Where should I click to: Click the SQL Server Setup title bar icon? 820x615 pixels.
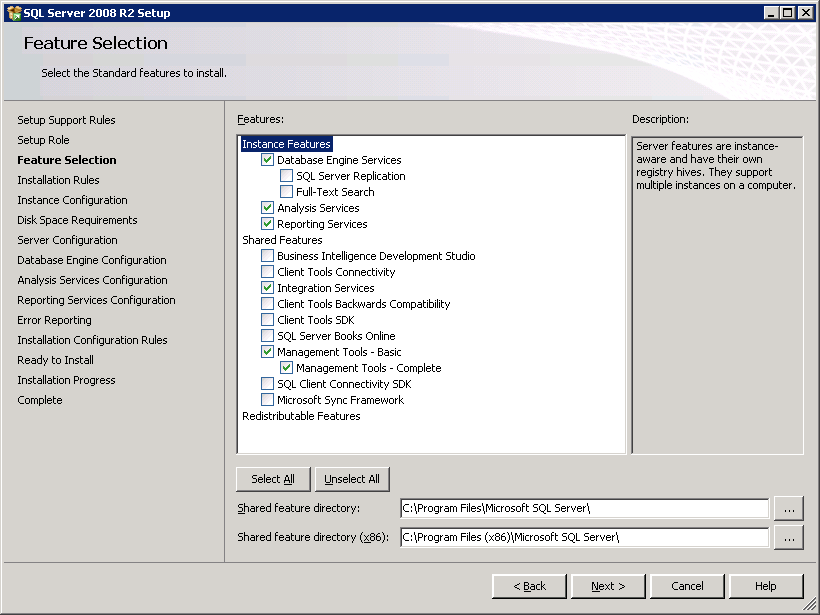pos(14,13)
